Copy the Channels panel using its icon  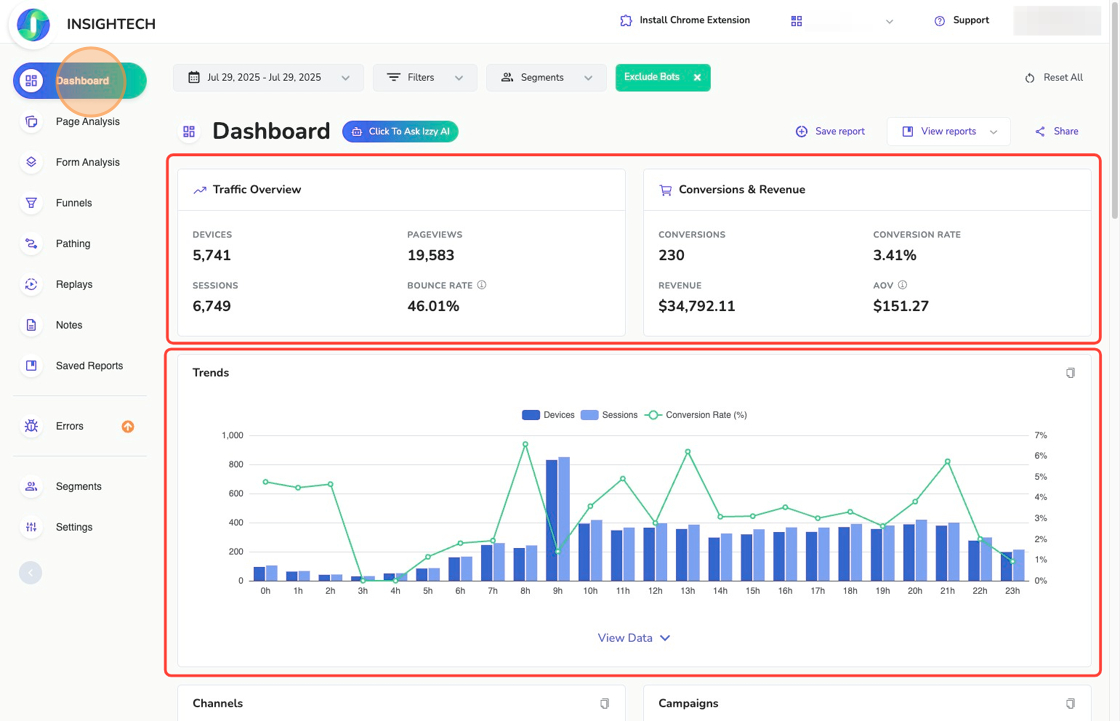click(604, 704)
